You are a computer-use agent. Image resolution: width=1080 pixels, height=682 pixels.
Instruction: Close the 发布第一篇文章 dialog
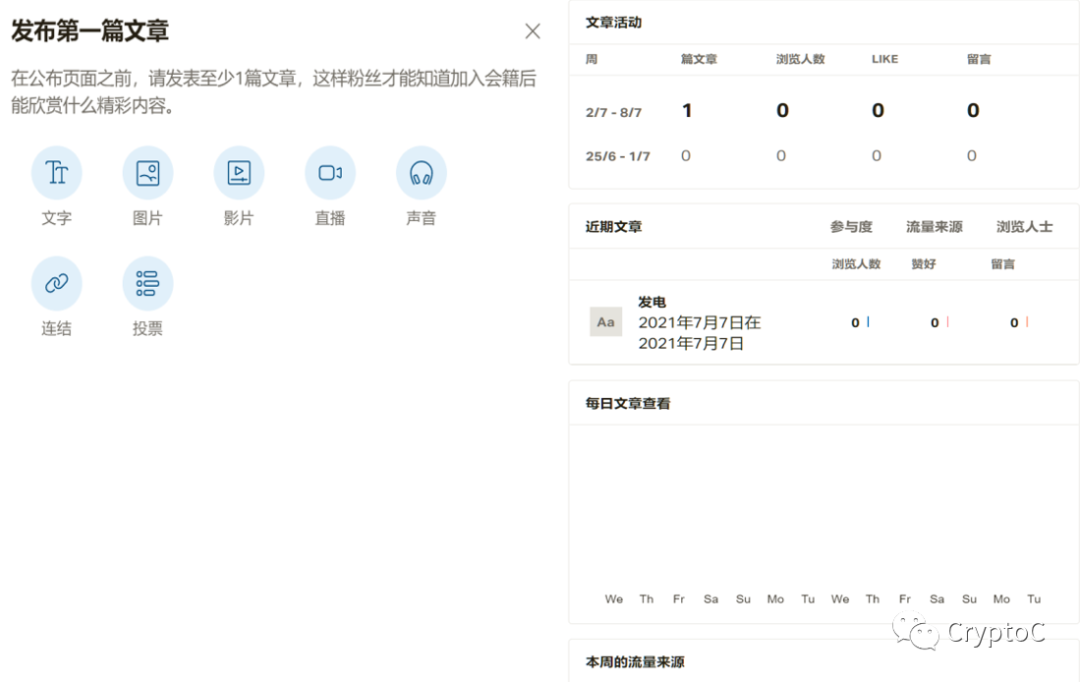pyautogui.click(x=533, y=31)
